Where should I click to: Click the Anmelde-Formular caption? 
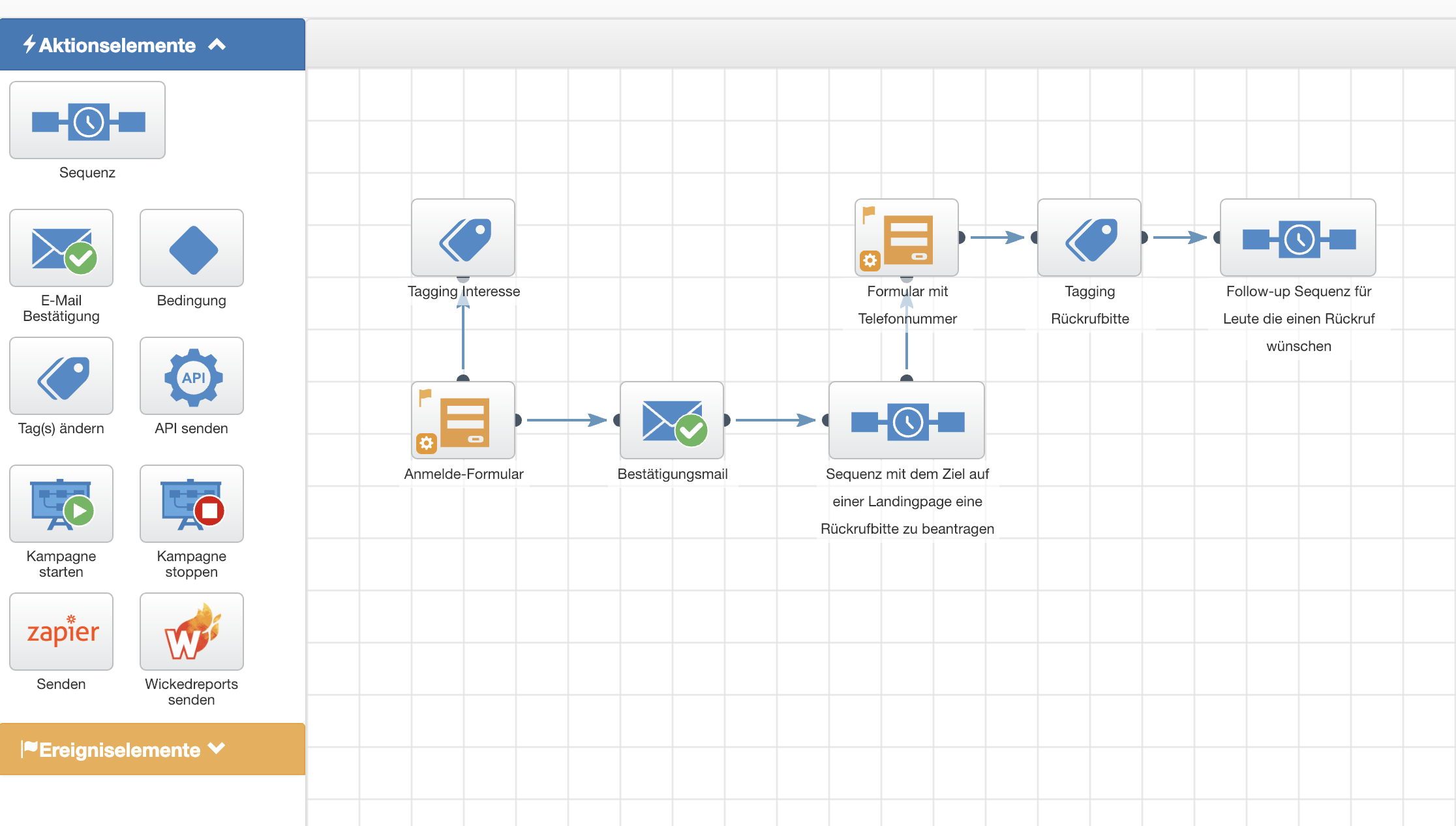(464, 474)
